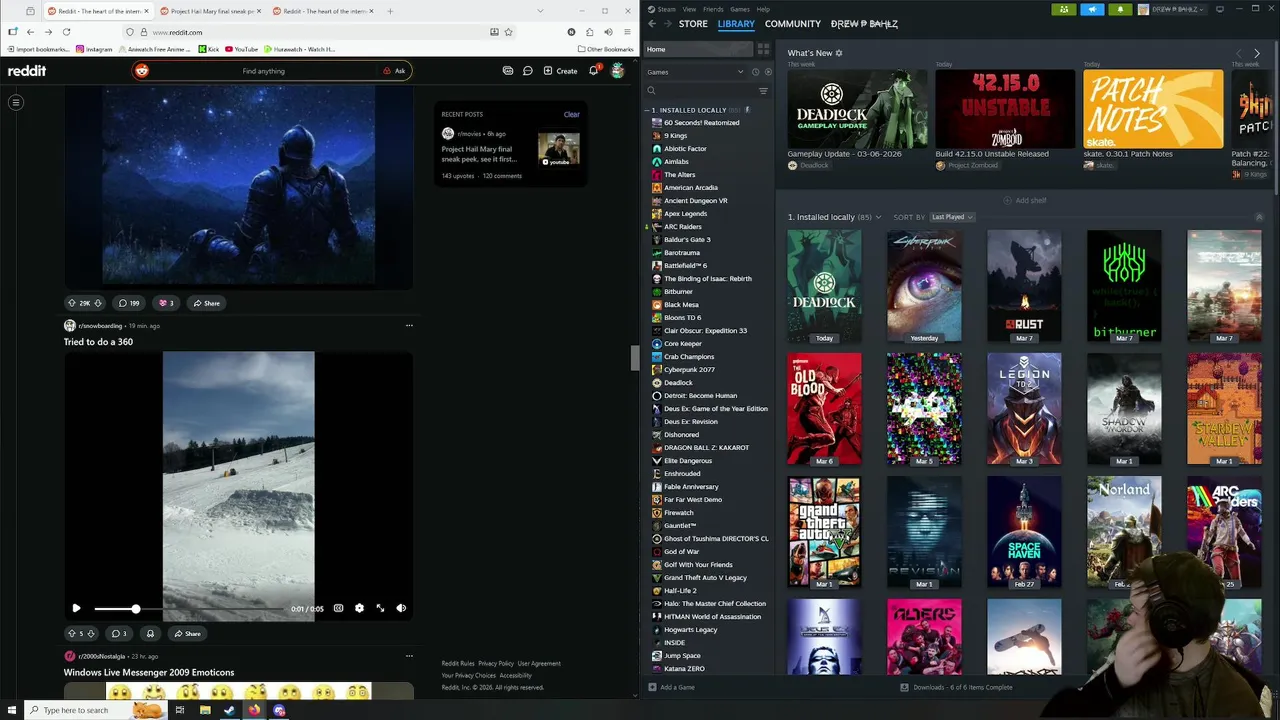The height and width of the screenshot is (720, 1280).
Task: Click the Reddit logo in header
Action: coord(27,71)
